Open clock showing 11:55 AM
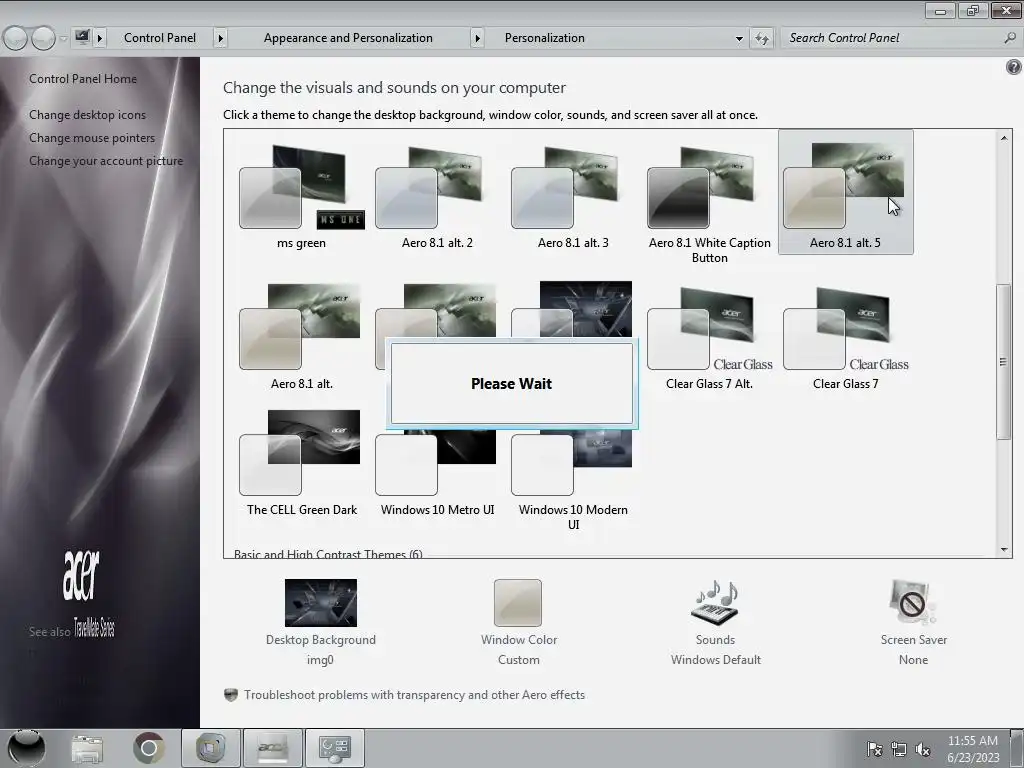The width and height of the screenshot is (1024, 768). [x=973, y=749]
